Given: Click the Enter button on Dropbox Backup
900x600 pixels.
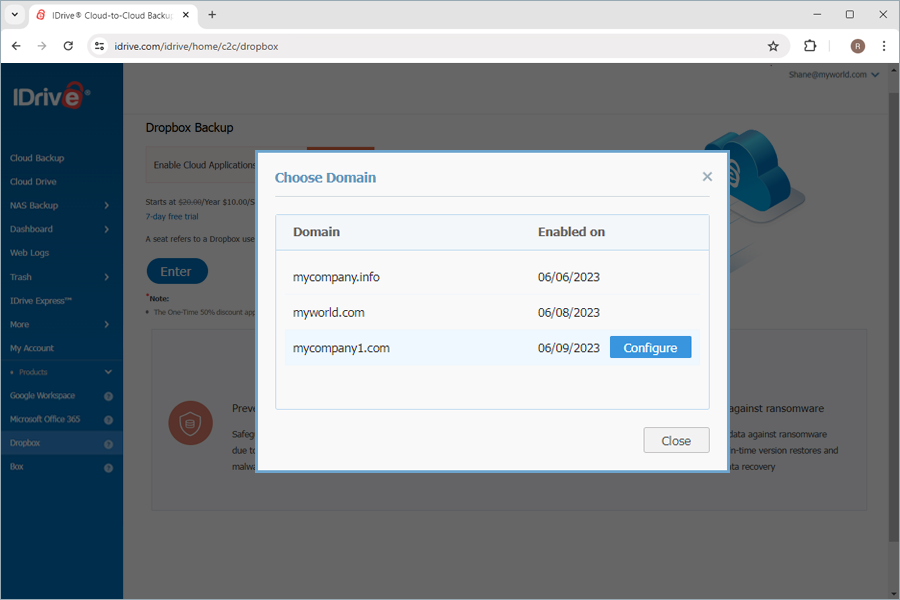Looking at the screenshot, I should (x=177, y=271).
